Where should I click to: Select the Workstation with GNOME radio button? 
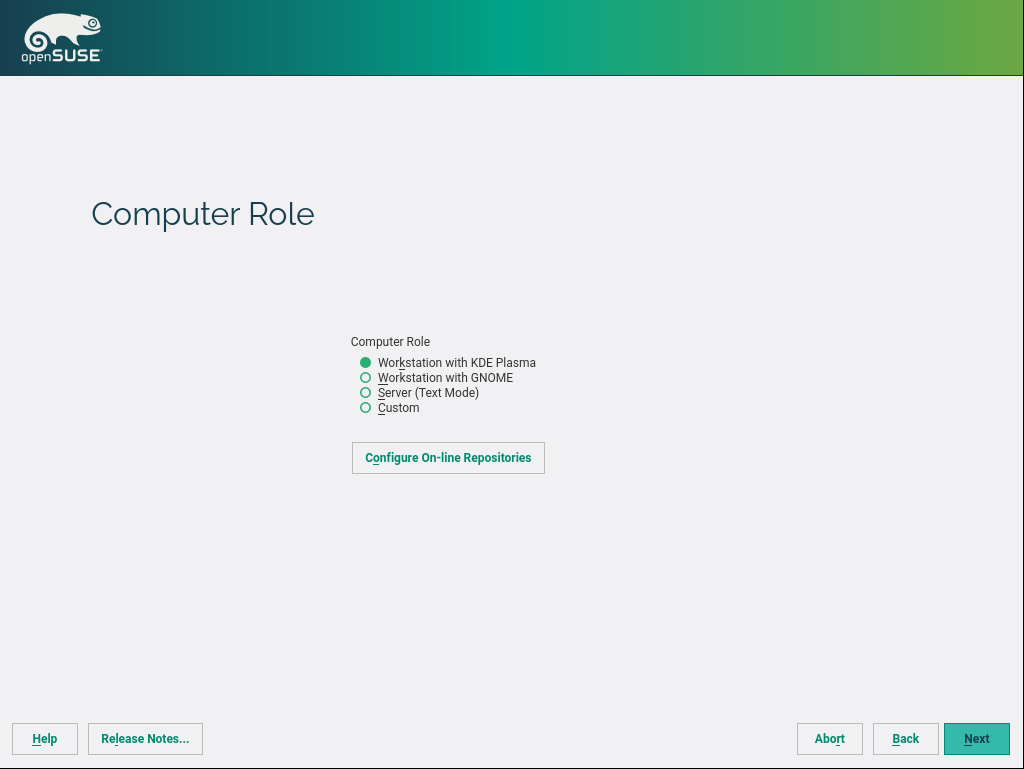366,378
